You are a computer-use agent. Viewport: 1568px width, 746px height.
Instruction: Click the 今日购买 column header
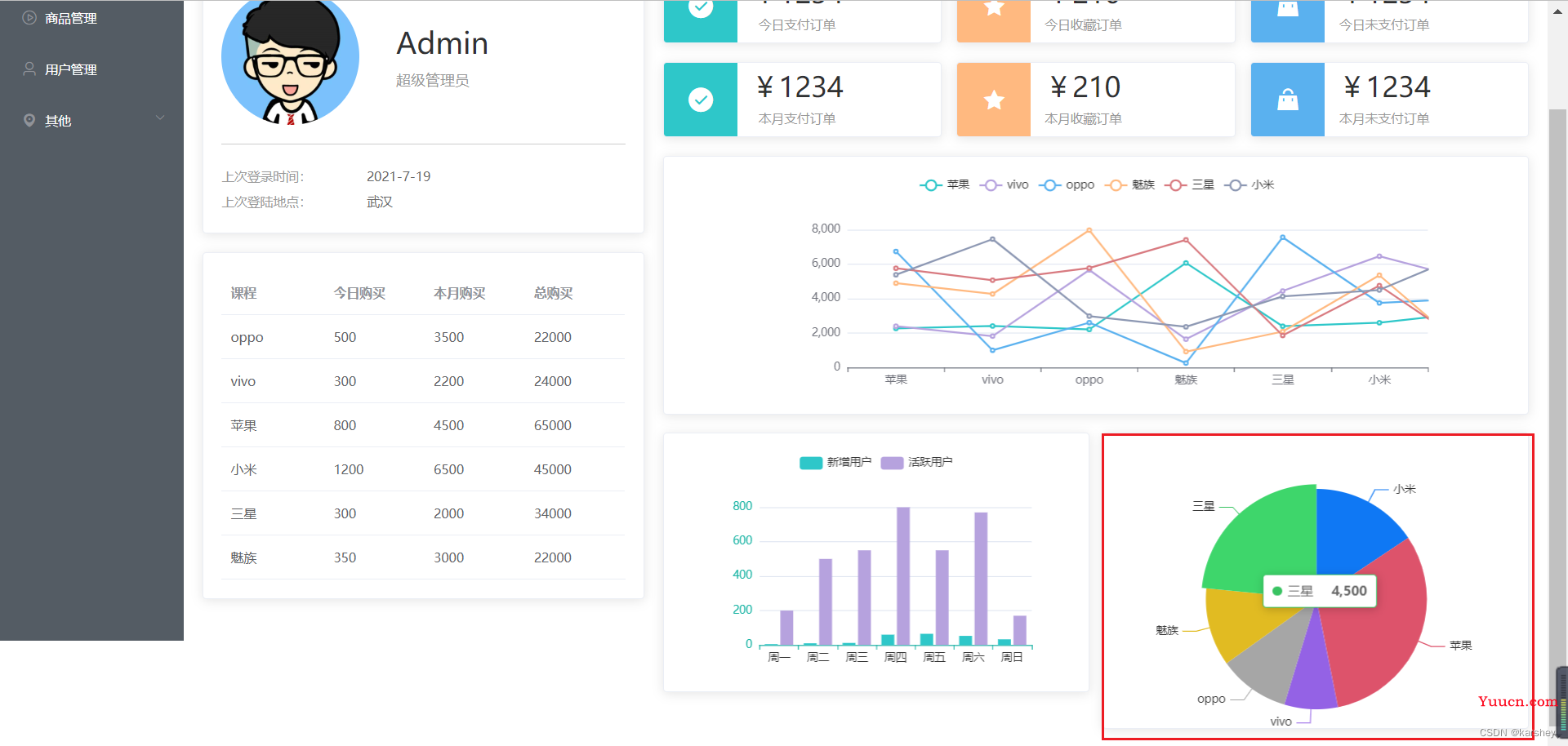[359, 293]
